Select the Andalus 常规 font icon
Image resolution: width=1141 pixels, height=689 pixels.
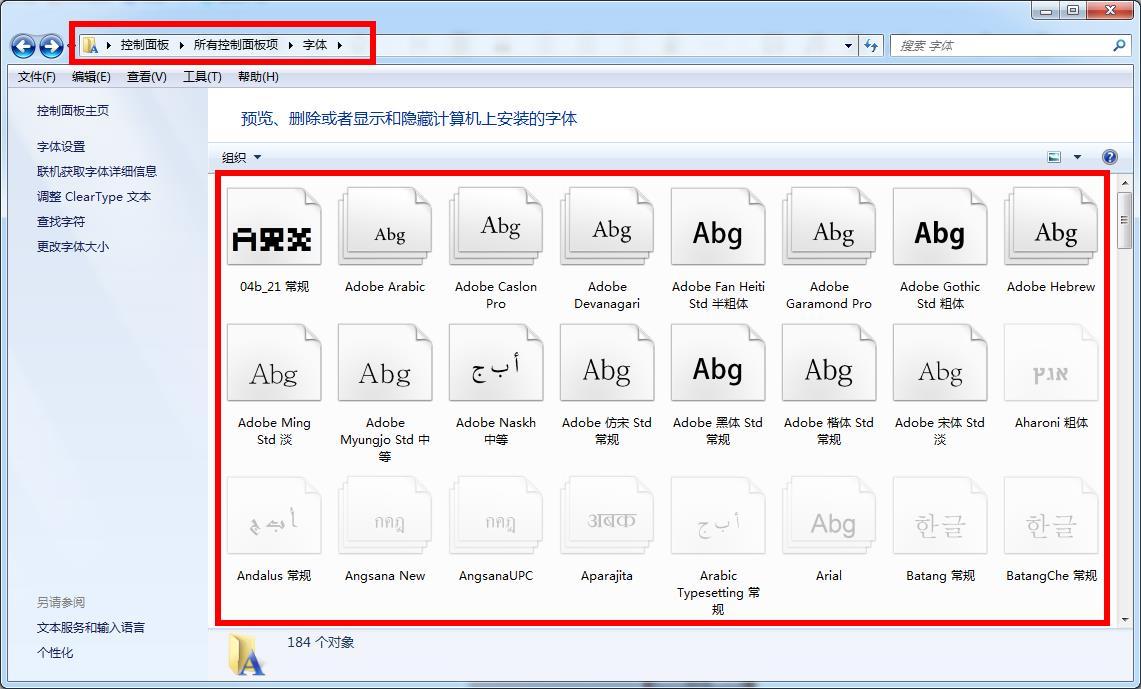point(274,516)
